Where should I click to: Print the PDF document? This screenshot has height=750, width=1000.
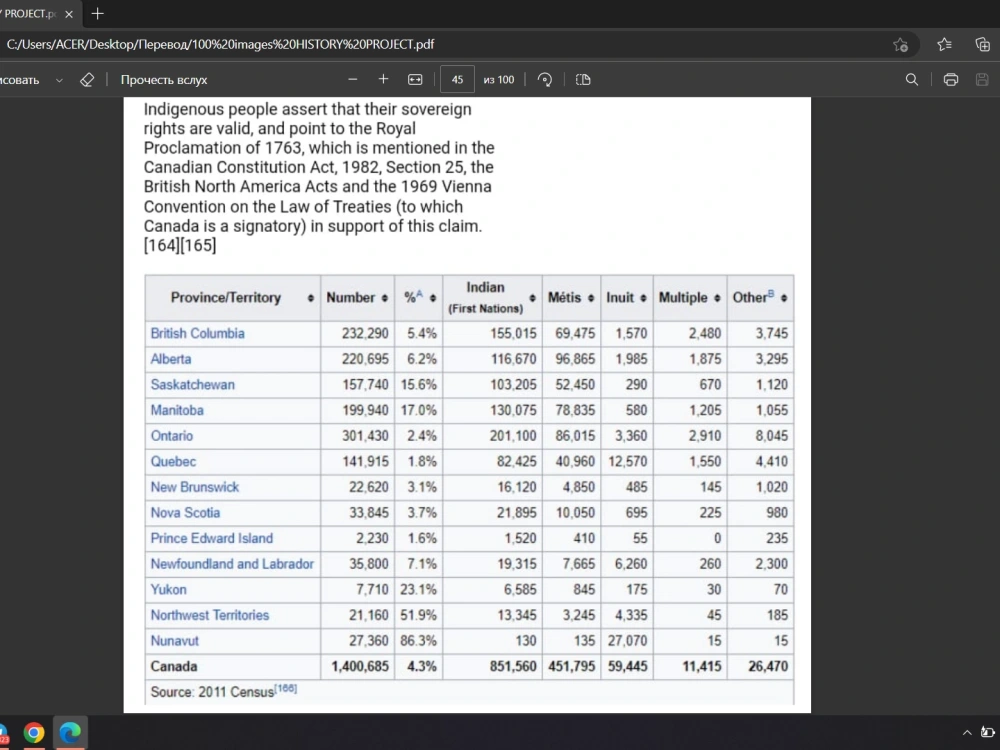(x=950, y=80)
